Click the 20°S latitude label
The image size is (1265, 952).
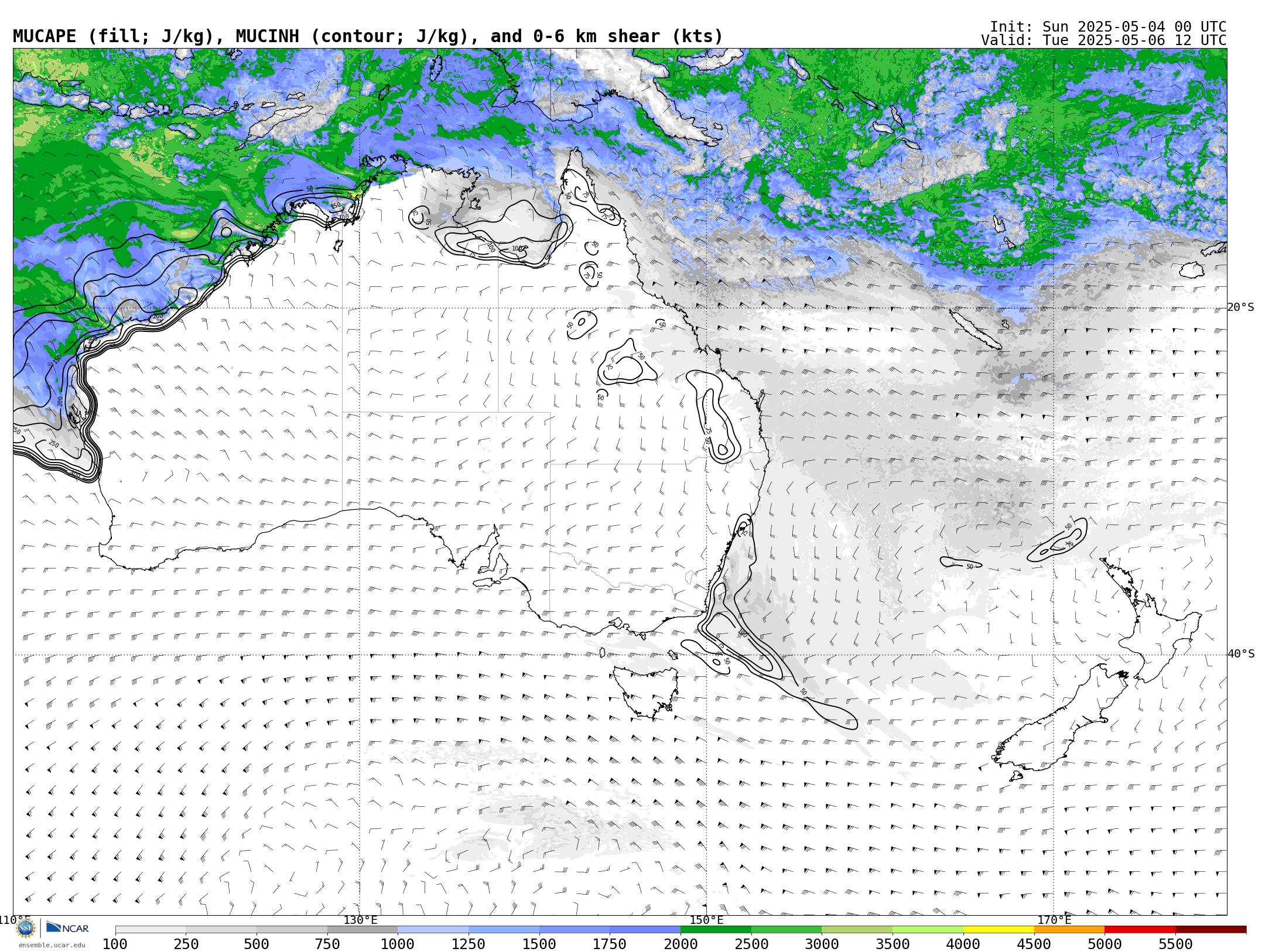click(x=1240, y=307)
